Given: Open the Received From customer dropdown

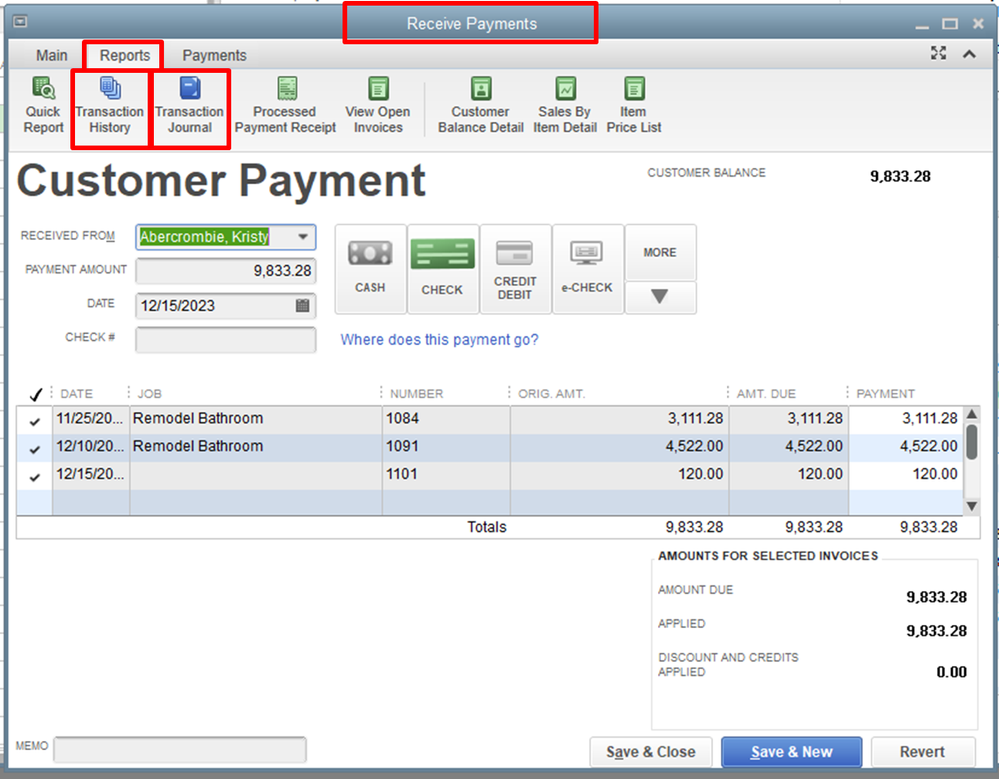Looking at the screenshot, I should [x=304, y=236].
